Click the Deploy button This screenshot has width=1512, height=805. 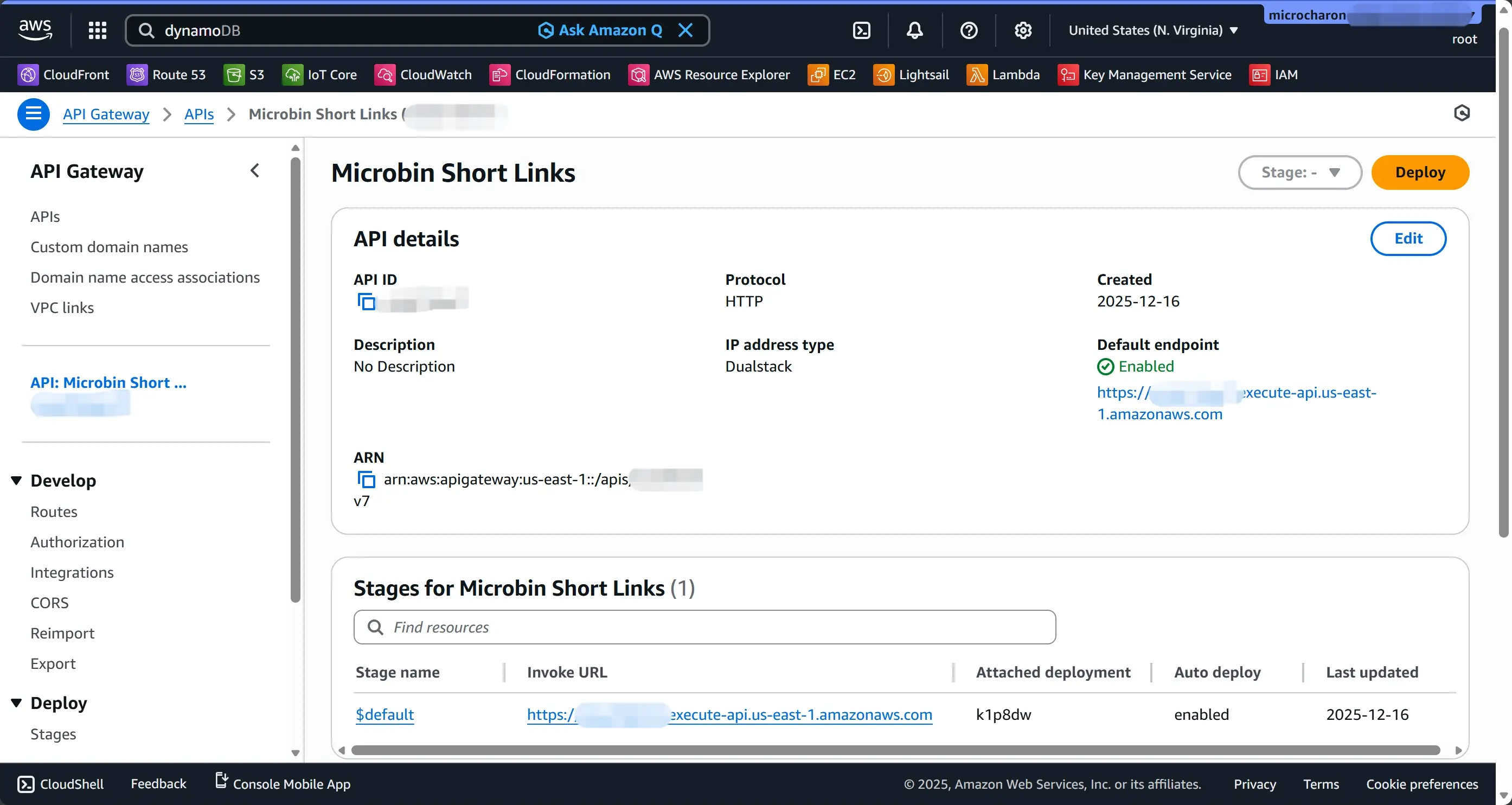point(1420,172)
